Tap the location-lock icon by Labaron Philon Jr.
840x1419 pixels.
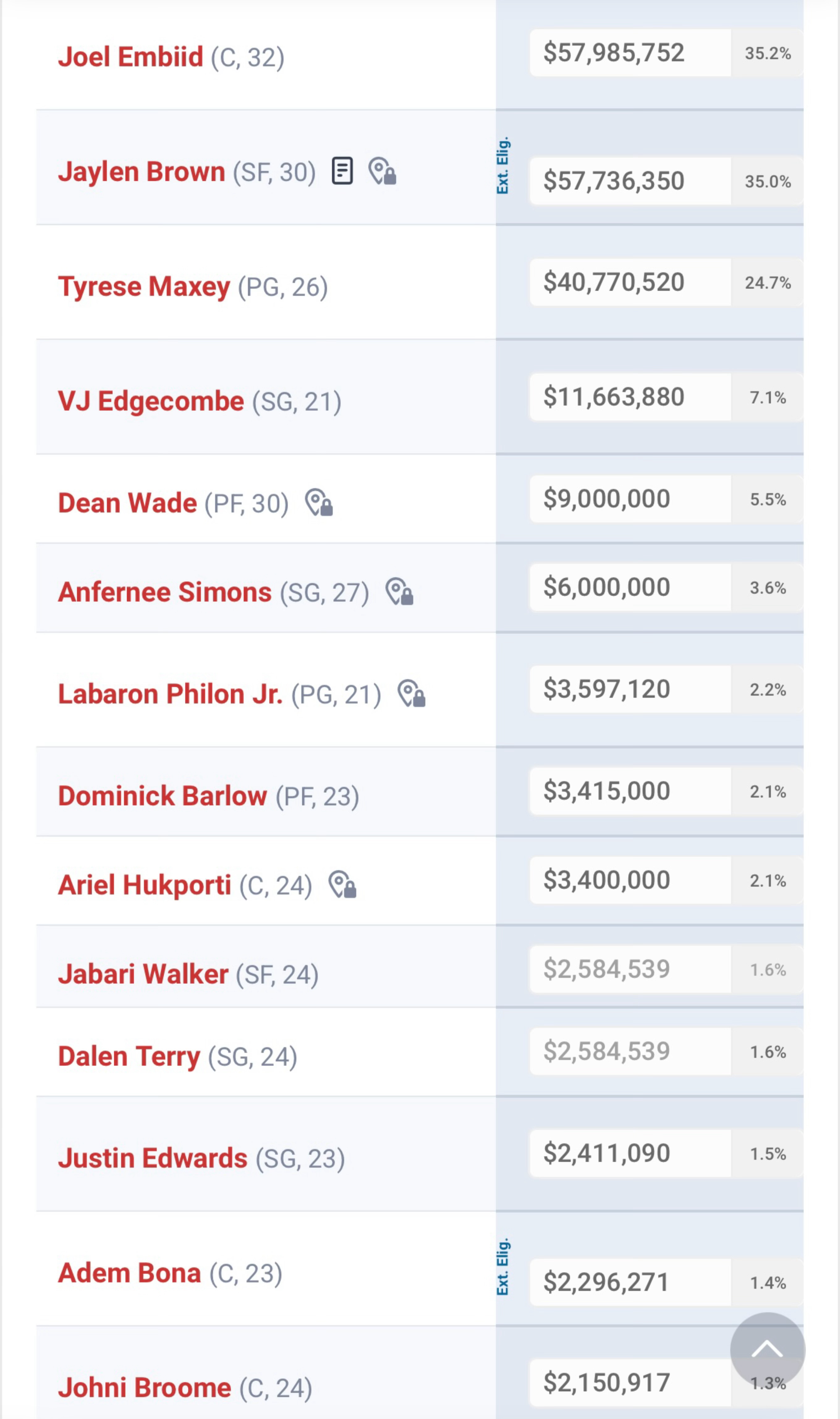pos(412,694)
